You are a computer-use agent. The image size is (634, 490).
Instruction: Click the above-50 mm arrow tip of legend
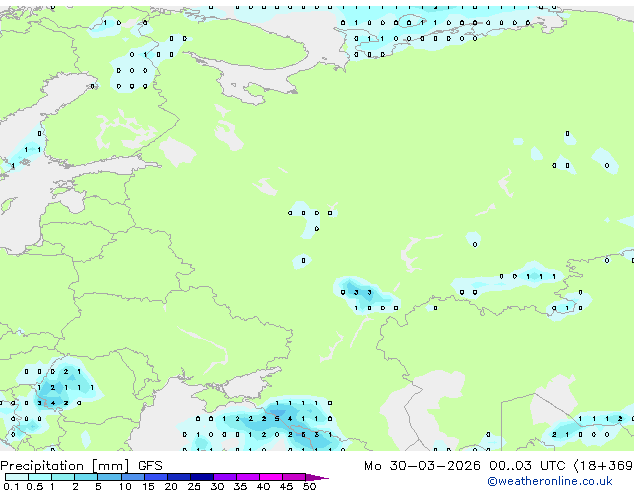coord(318,478)
